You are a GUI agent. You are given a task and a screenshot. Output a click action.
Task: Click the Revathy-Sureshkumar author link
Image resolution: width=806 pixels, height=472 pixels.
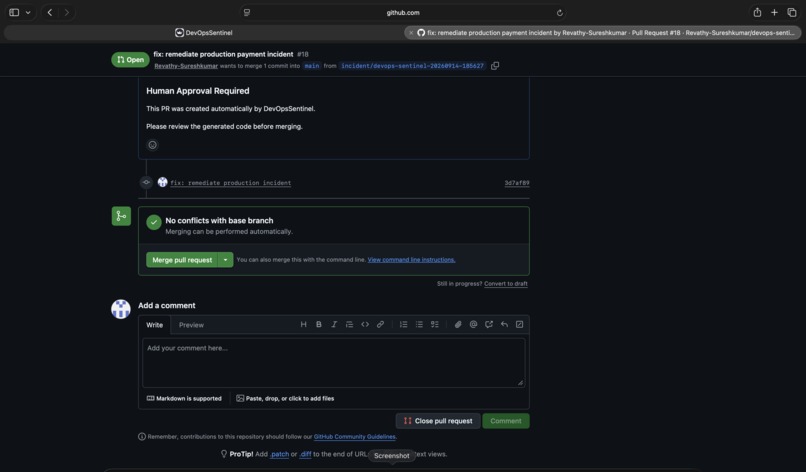pos(186,66)
